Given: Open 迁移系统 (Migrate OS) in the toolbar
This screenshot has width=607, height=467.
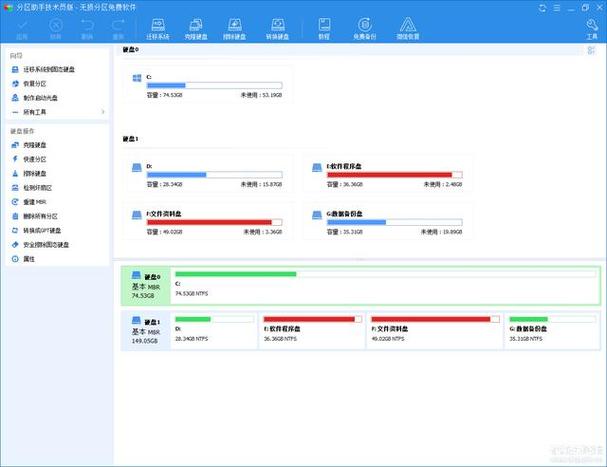Looking at the screenshot, I should pos(158,29).
